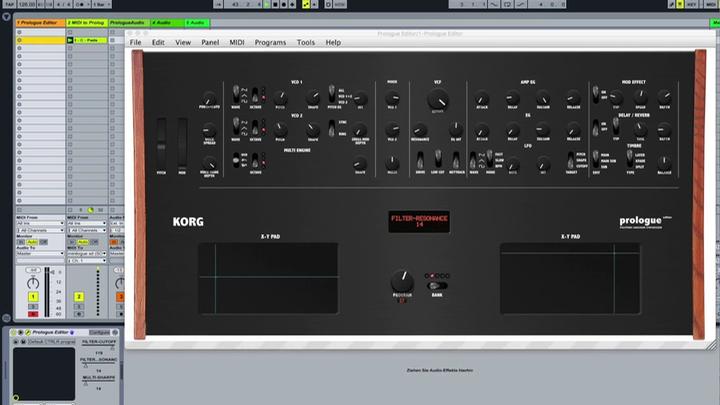This screenshot has height=405, width=720.
Task: Click the Mixer Multi level knob
Action: pos(392,163)
